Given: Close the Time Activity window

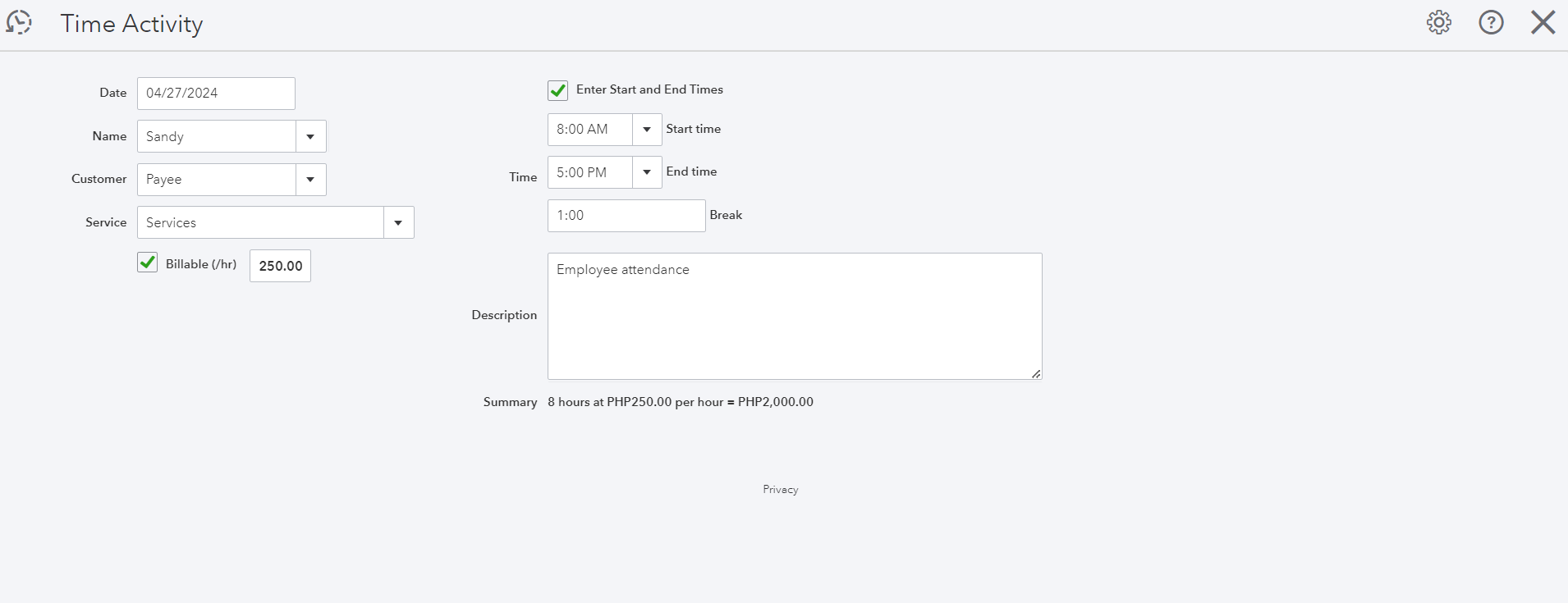Looking at the screenshot, I should click(x=1543, y=22).
